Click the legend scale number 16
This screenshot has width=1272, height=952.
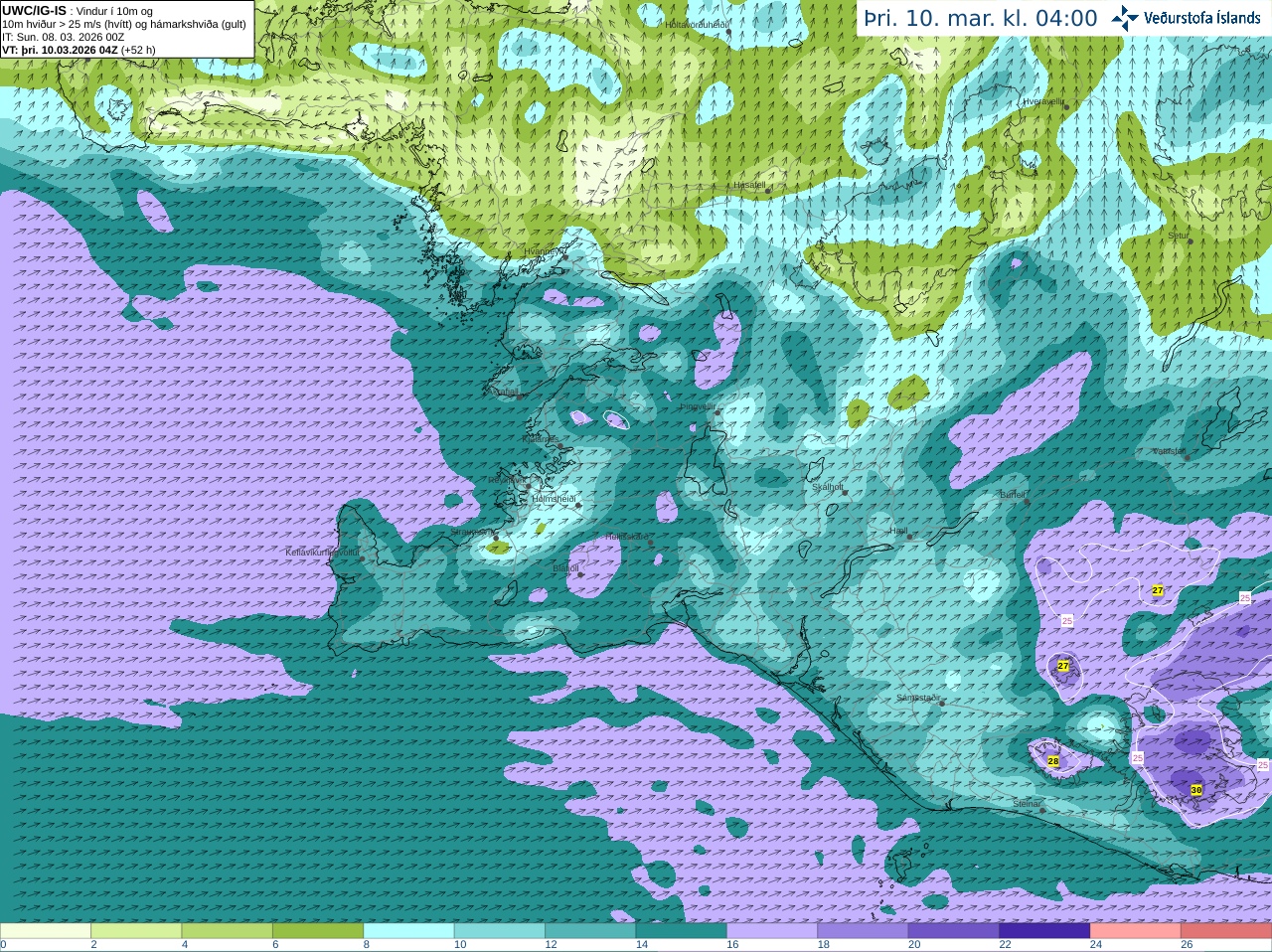pos(732,945)
